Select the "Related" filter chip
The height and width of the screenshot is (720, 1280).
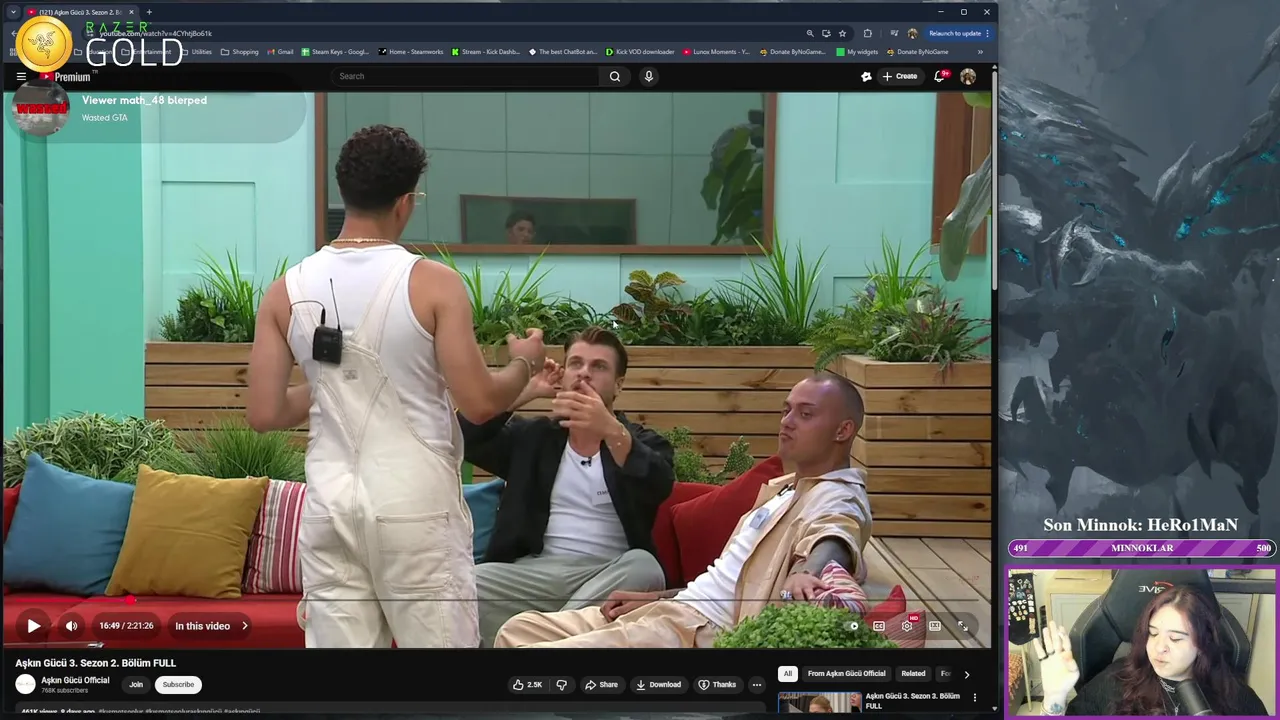913,674
